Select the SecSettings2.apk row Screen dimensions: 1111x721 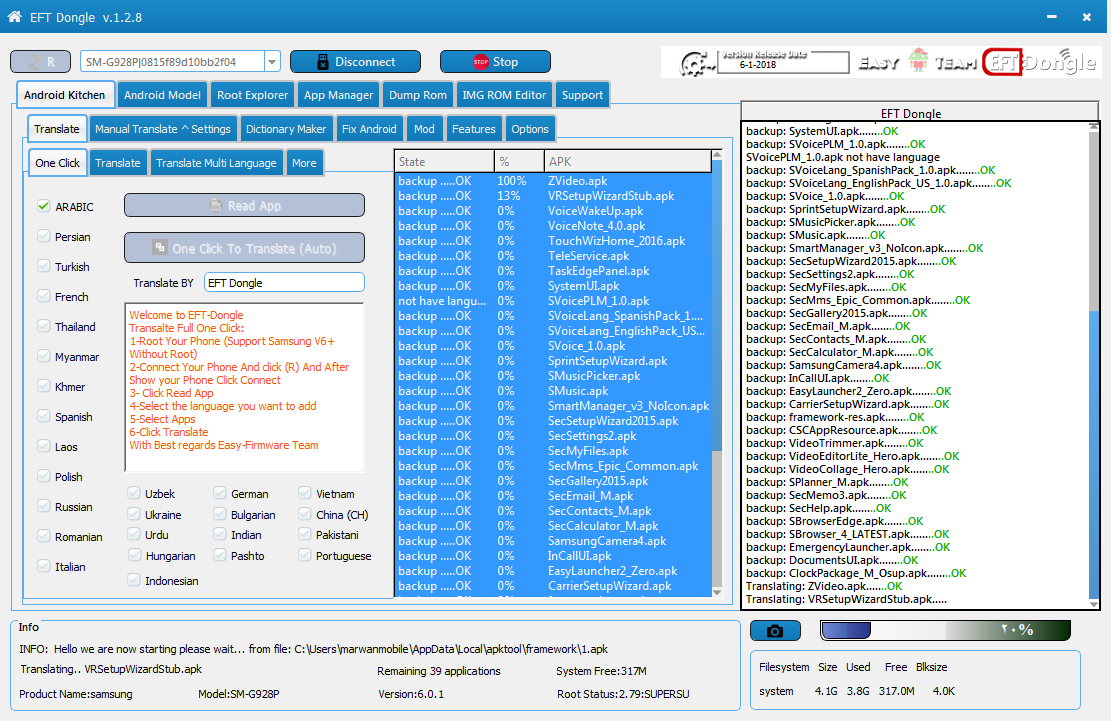point(553,436)
